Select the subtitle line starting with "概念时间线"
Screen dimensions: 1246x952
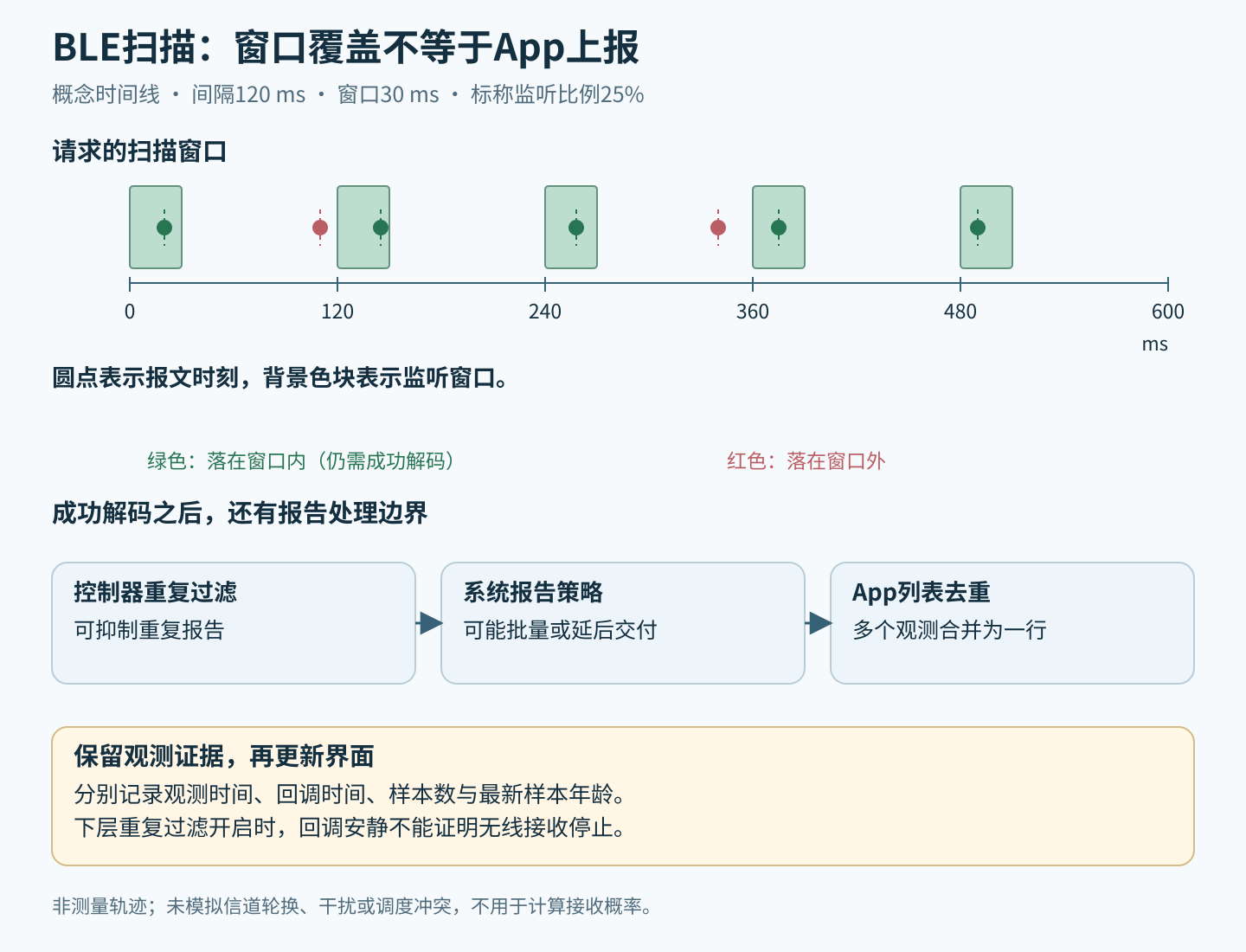(348, 94)
